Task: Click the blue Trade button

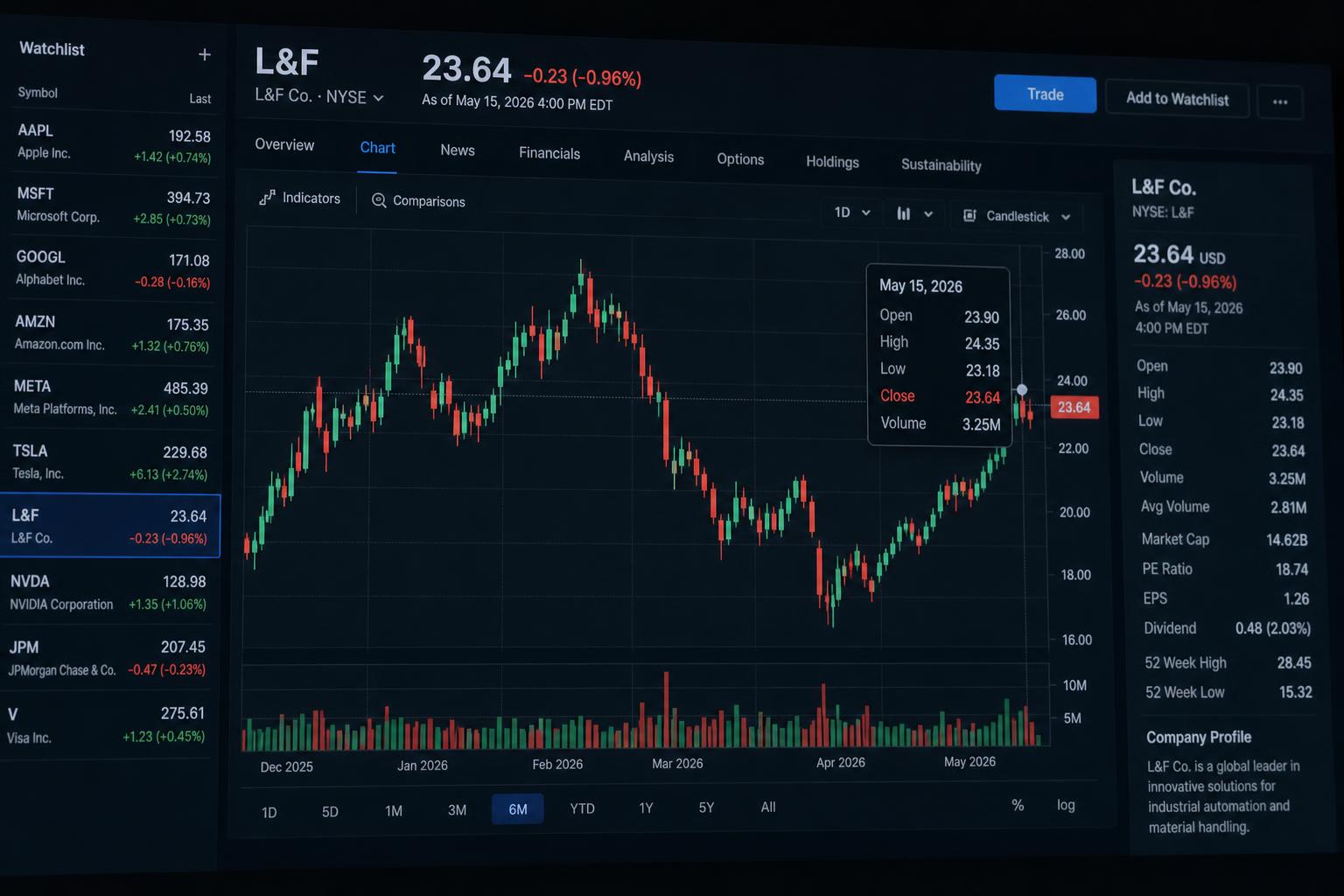Action: pos(1045,94)
